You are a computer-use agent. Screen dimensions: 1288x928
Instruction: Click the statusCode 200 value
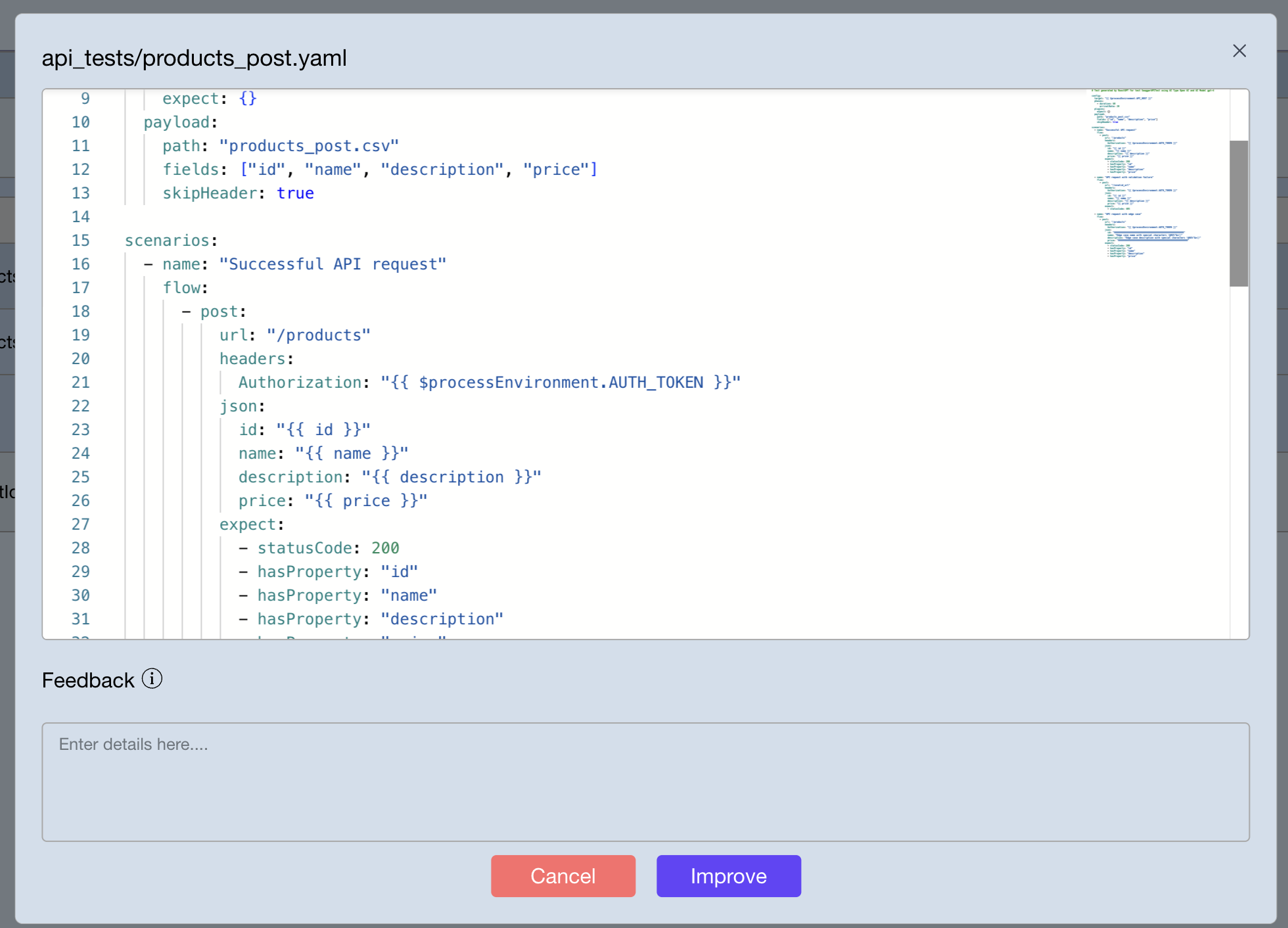385,547
